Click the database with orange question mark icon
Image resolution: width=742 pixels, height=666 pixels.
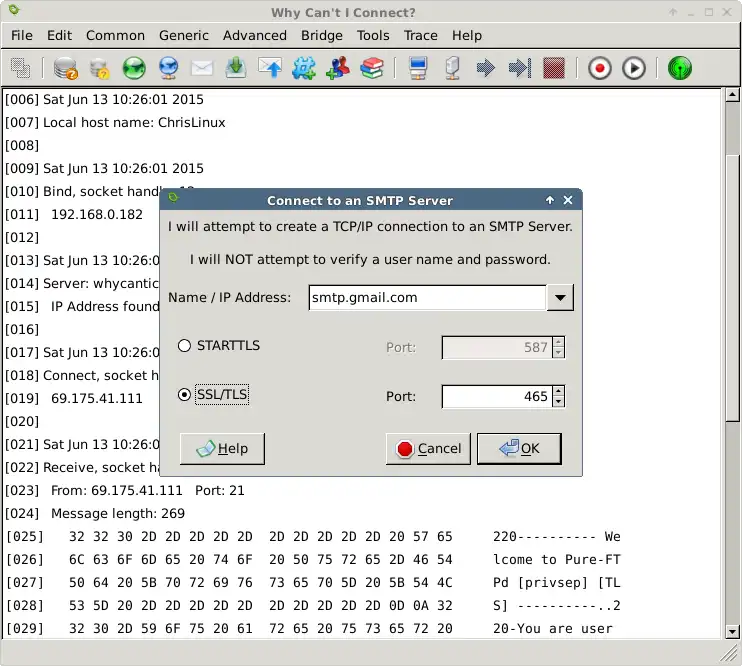click(65, 68)
